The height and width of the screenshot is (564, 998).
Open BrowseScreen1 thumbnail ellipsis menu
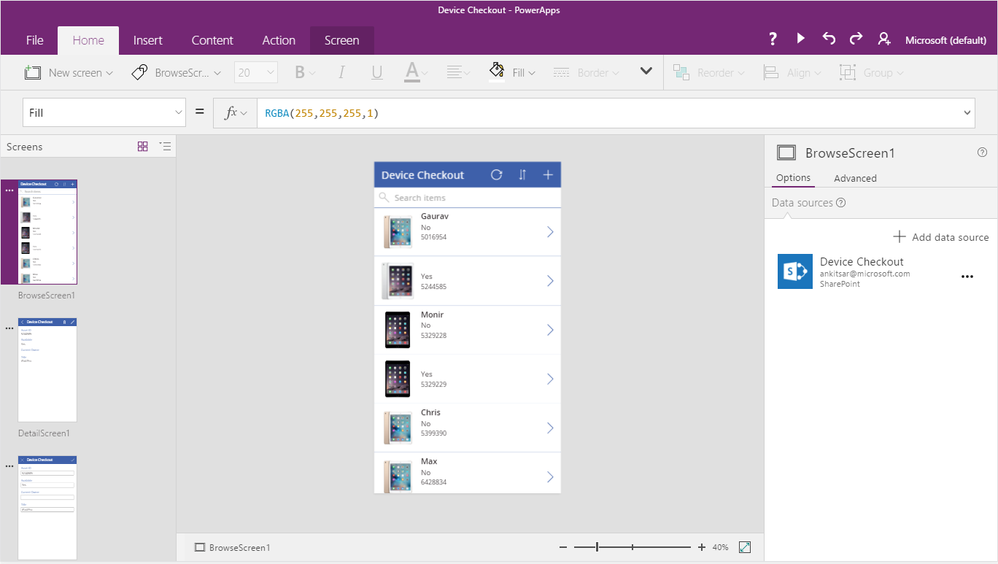(x=10, y=190)
